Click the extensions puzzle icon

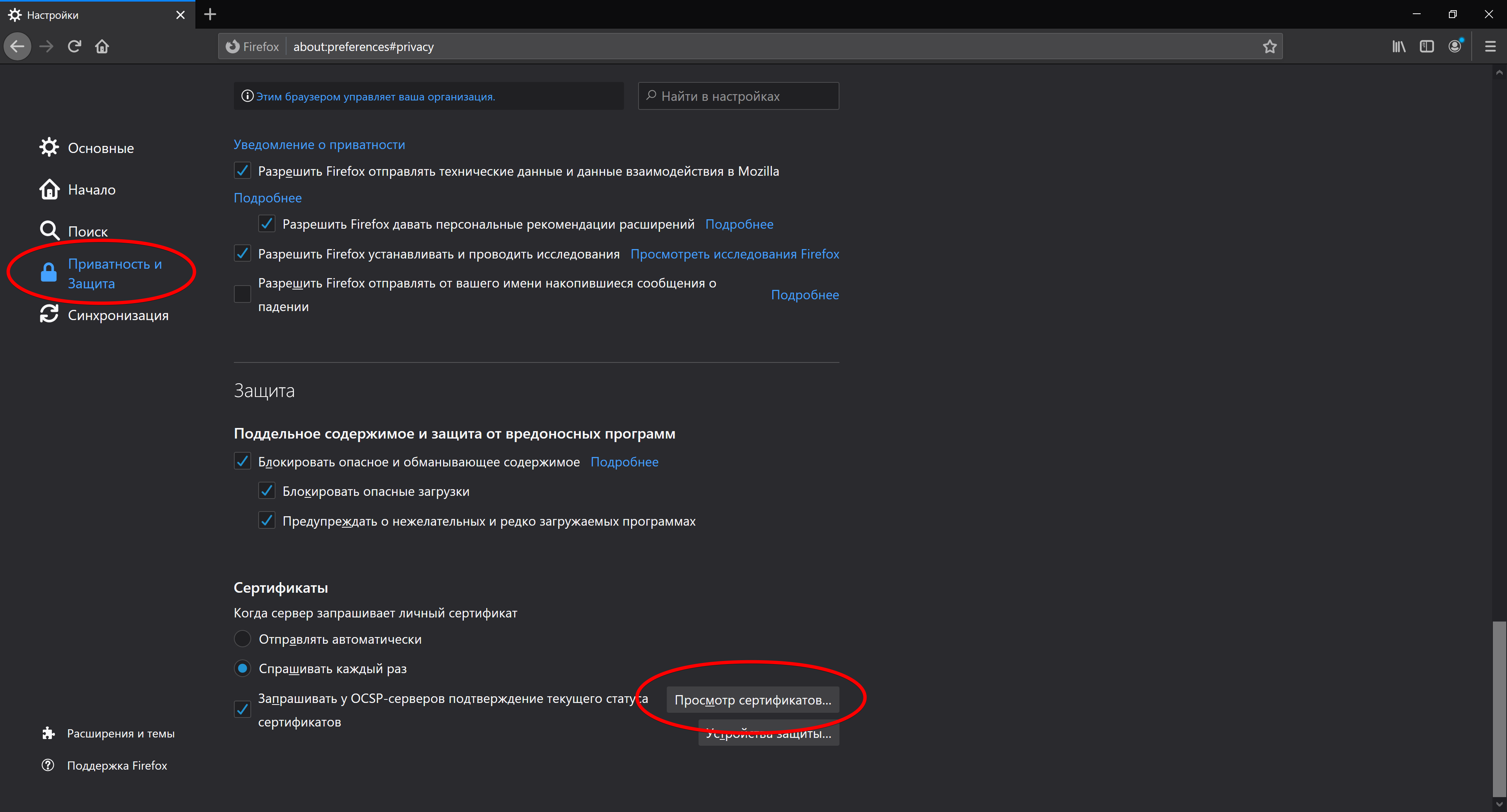(49, 733)
